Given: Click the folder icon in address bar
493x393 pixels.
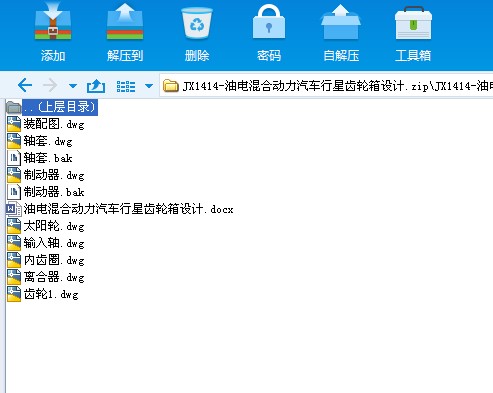Looking at the screenshot, I should tap(171, 86).
